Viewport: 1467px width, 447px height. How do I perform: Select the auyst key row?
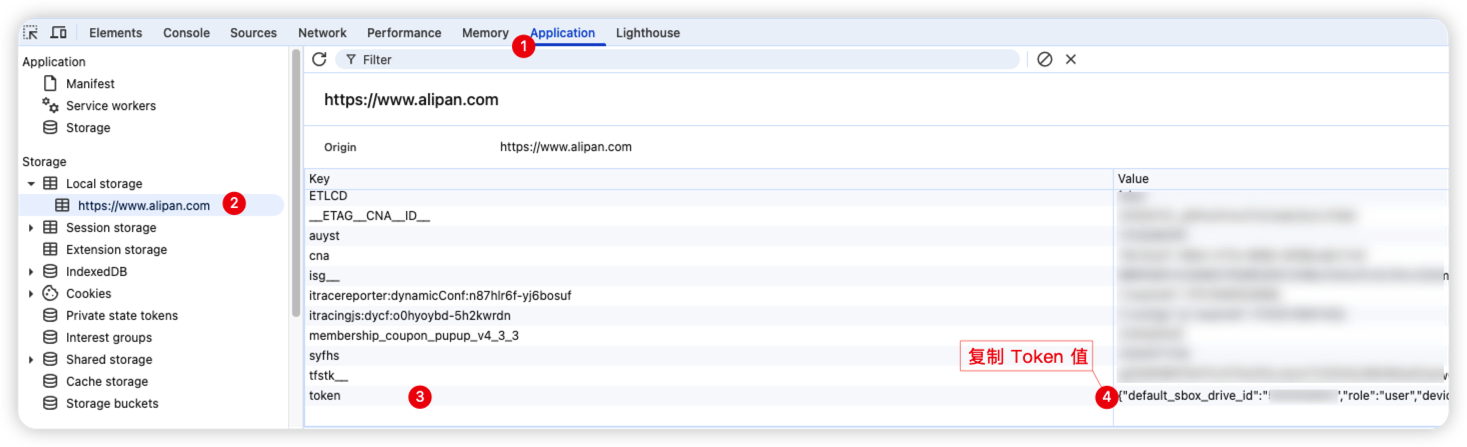click(x=709, y=236)
